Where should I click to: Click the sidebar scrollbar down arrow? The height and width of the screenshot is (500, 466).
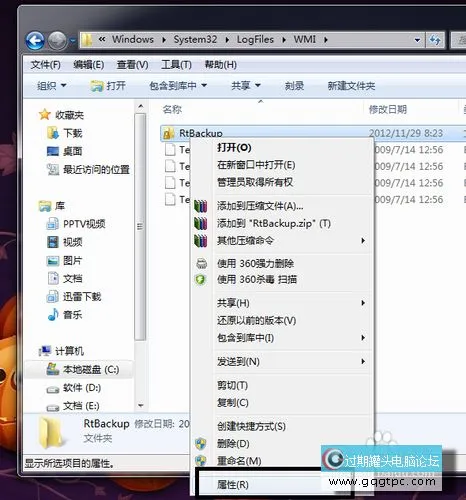[x=141, y=405]
